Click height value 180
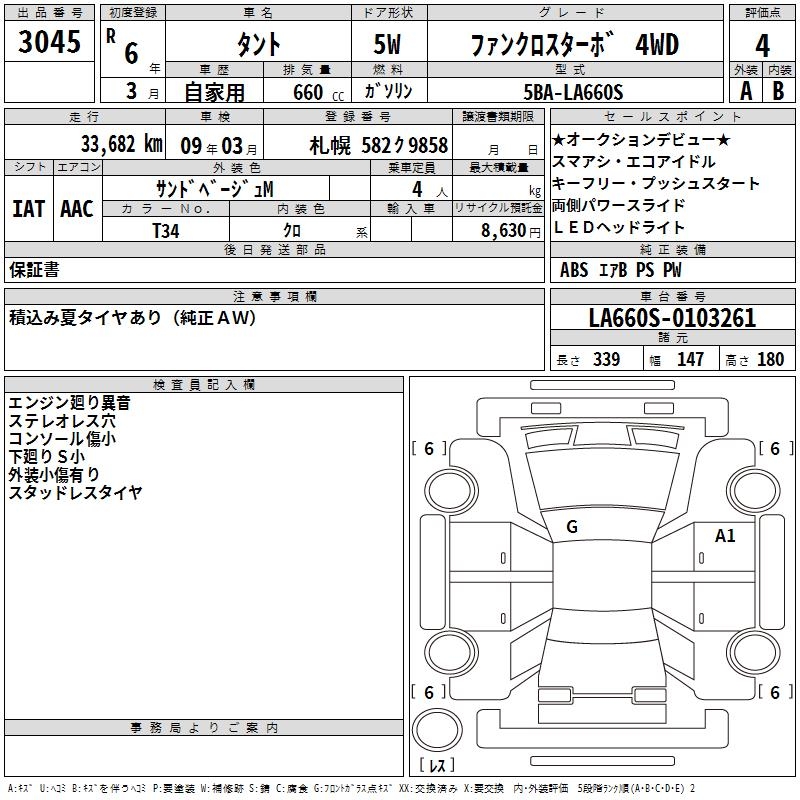800x800 pixels. click(x=770, y=359)
